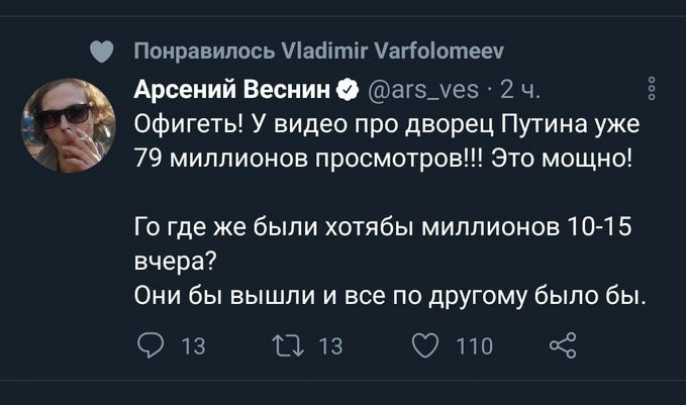
Task: Click the small heart icon beside Понравилось
Action: (x=97, y=51)
